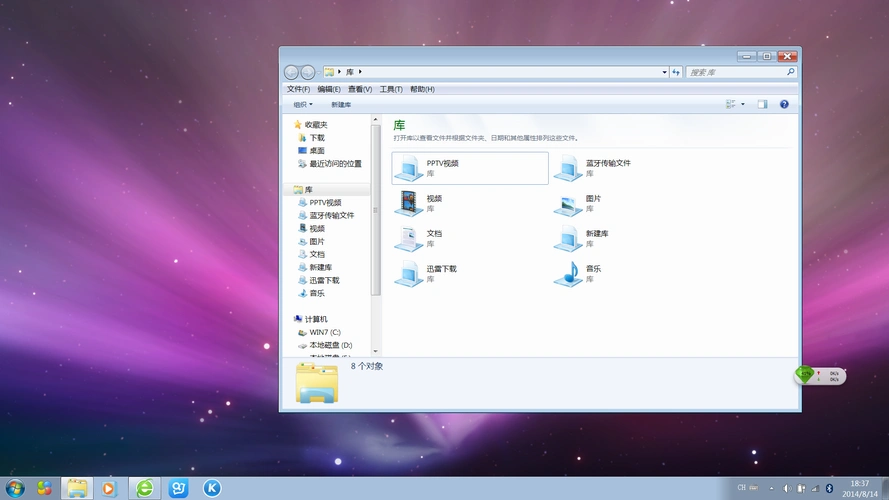This screenshot has height=500, width=889.
Task: Open the 音乐 library icon in the main pane
Action: point(568,273)
